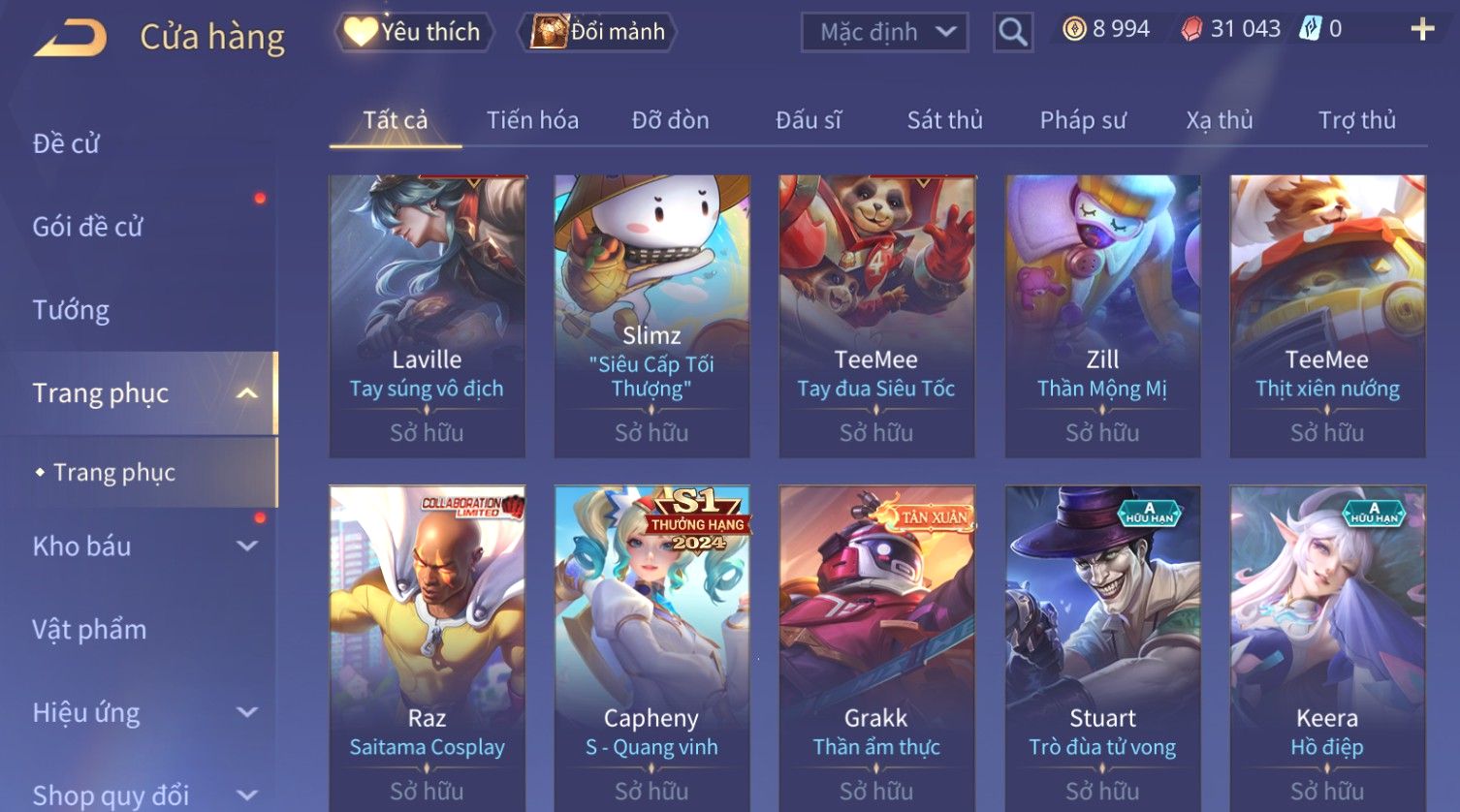The image size is (1460, 812).
Task: Click the golden back arrow icon
Action: [x=71, y=38]
